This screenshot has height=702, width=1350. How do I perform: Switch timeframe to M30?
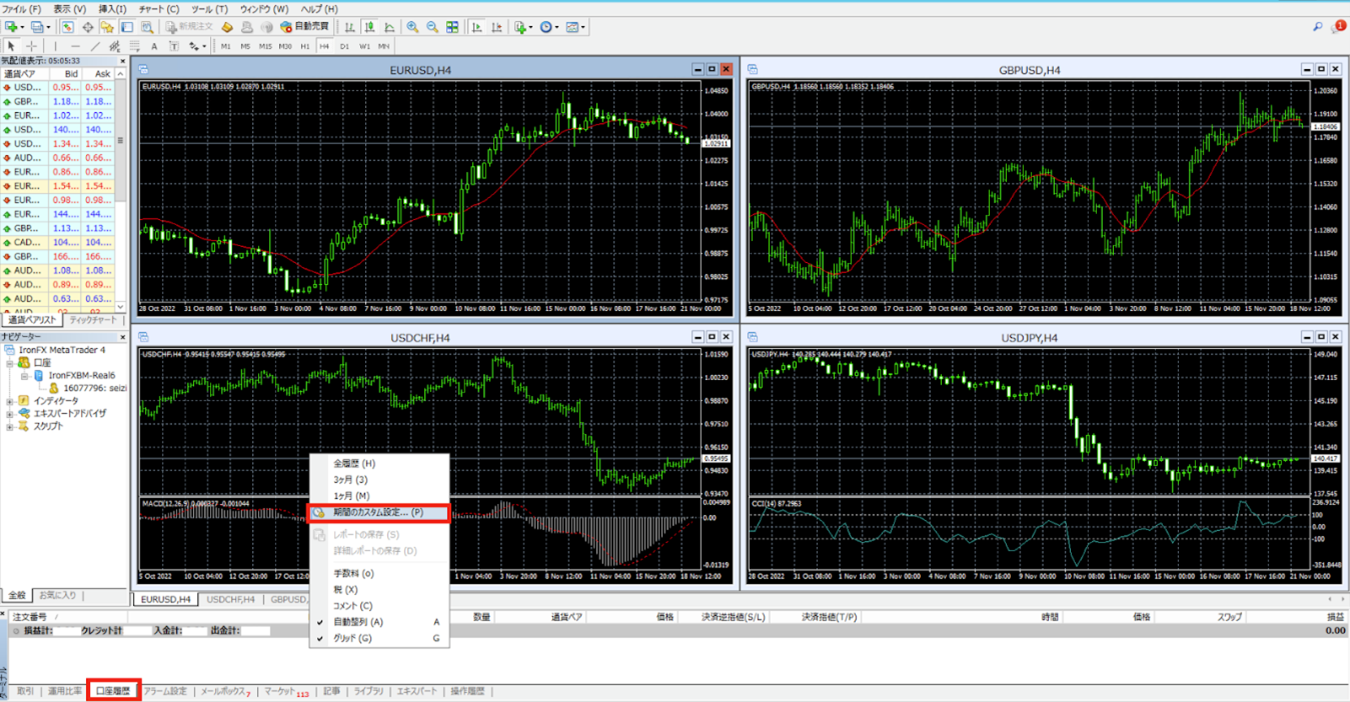285,46
